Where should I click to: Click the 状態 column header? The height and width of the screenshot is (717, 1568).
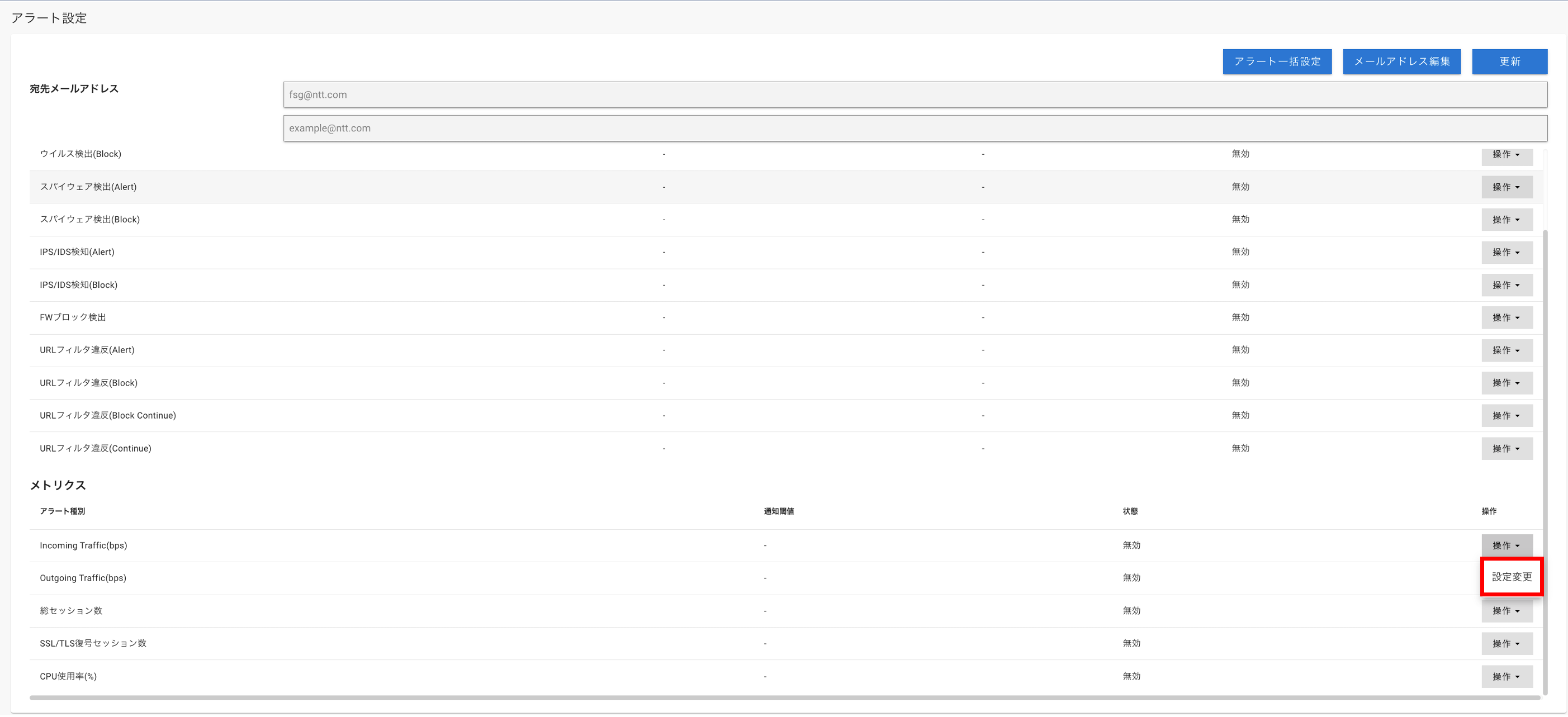[x=1130, y=511]
